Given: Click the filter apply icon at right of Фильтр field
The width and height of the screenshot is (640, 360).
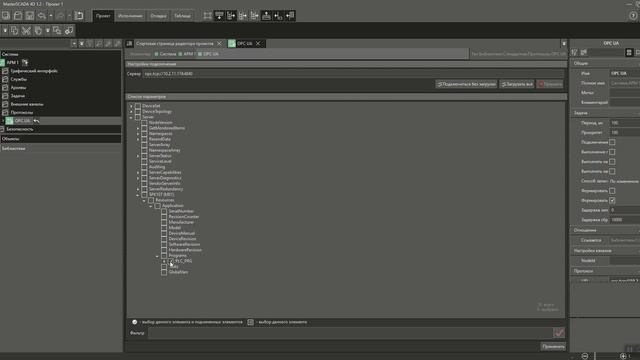Looking at the screenshot, I should (559, 333).
